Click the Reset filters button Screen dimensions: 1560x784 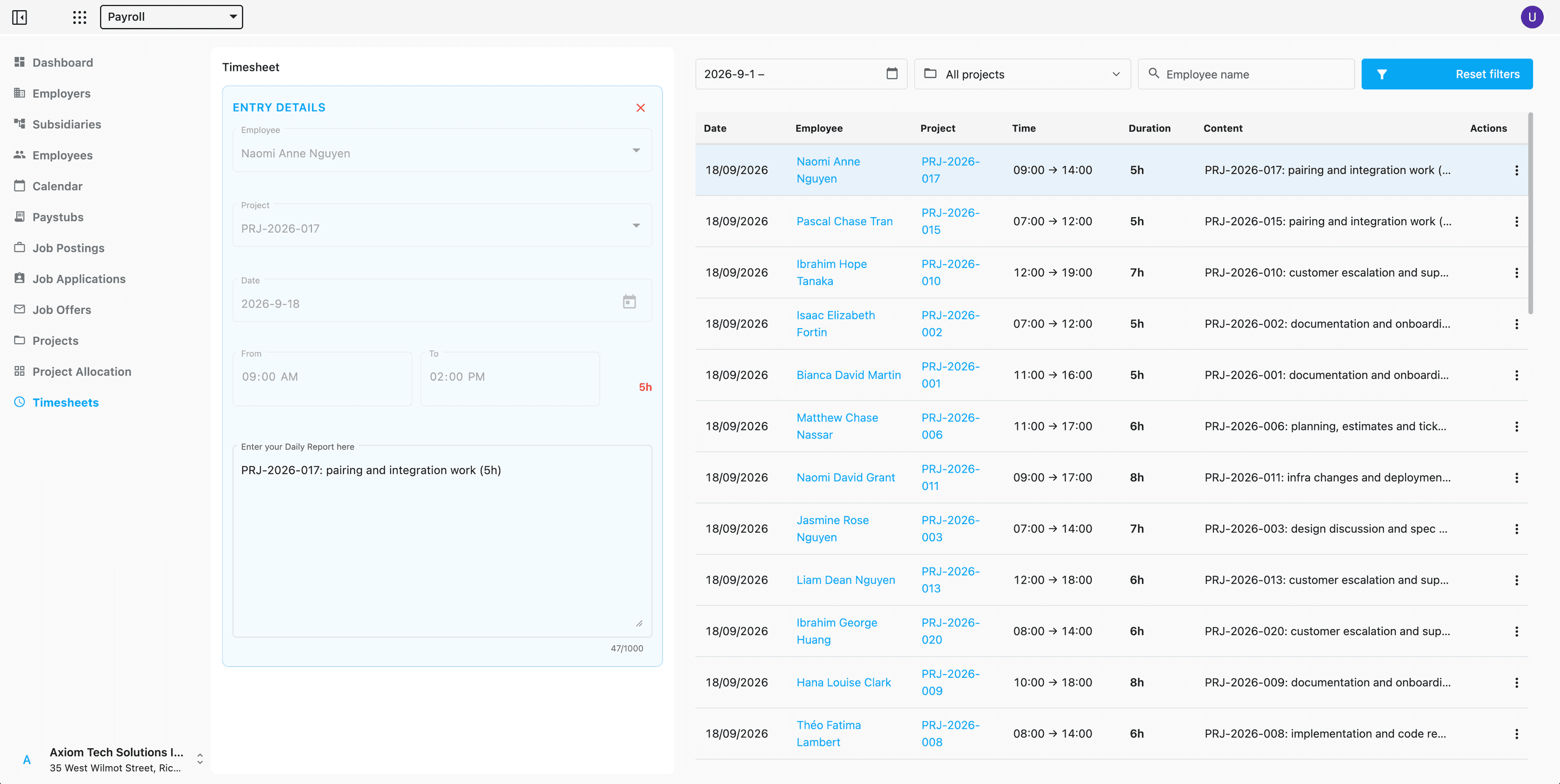(x=1447, y=74)
